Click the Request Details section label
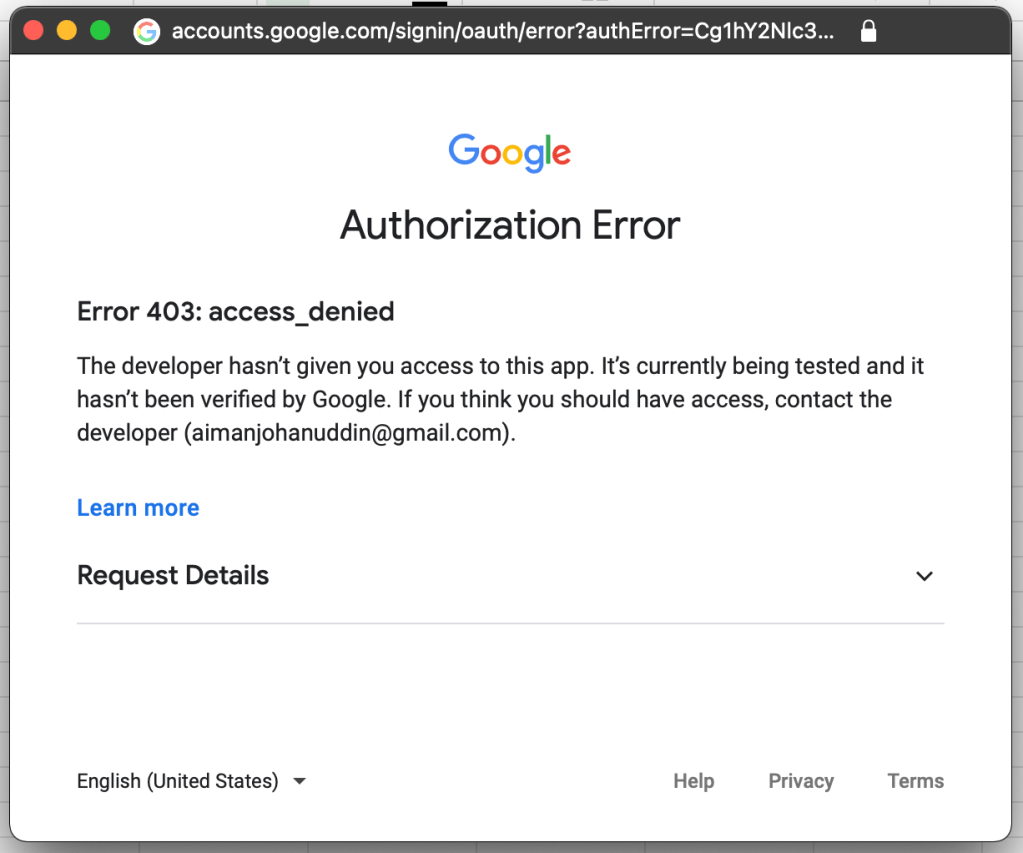Screen dimensions: 1023x853 (x=173, y=576)
